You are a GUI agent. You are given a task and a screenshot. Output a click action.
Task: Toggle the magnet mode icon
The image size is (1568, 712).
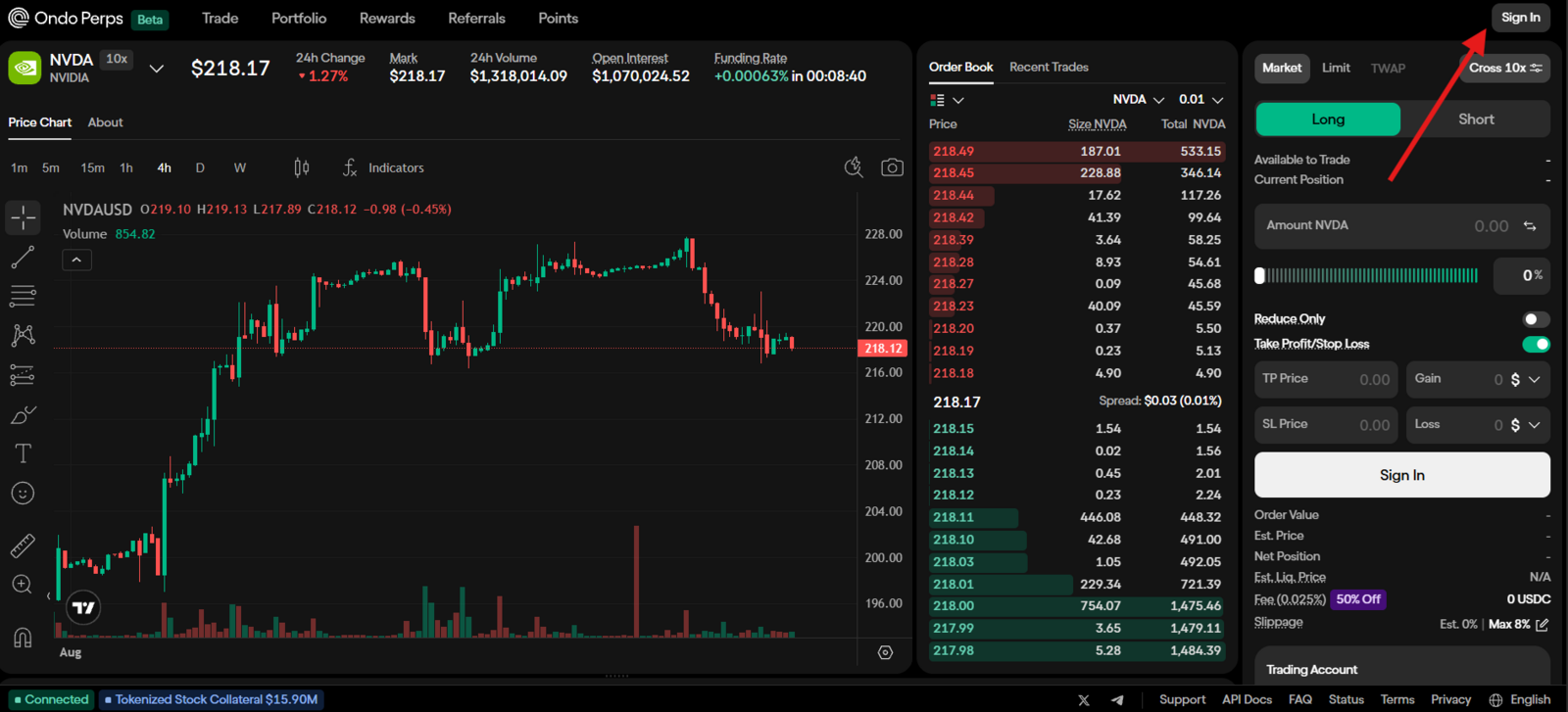tap(23, 638)
